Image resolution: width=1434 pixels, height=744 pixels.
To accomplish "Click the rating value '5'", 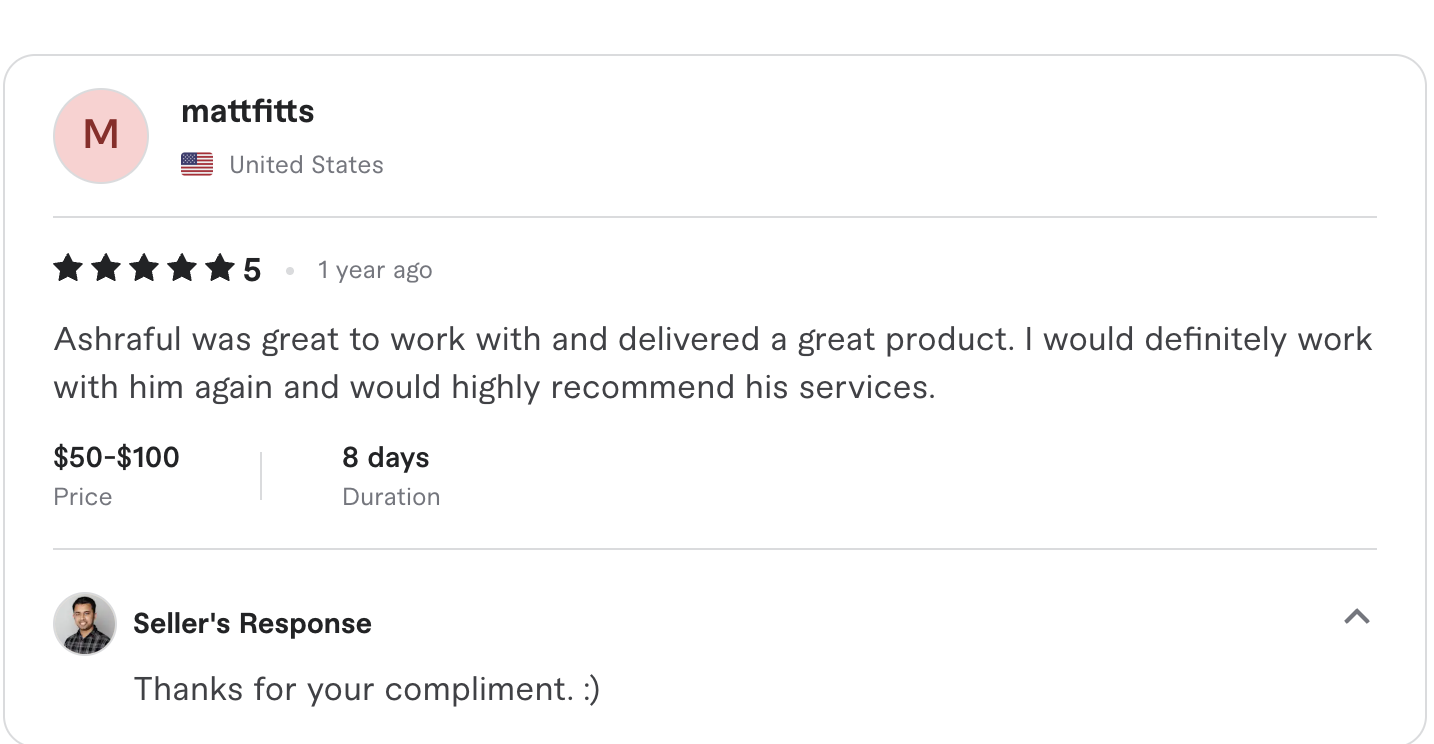I will [253, 268].
